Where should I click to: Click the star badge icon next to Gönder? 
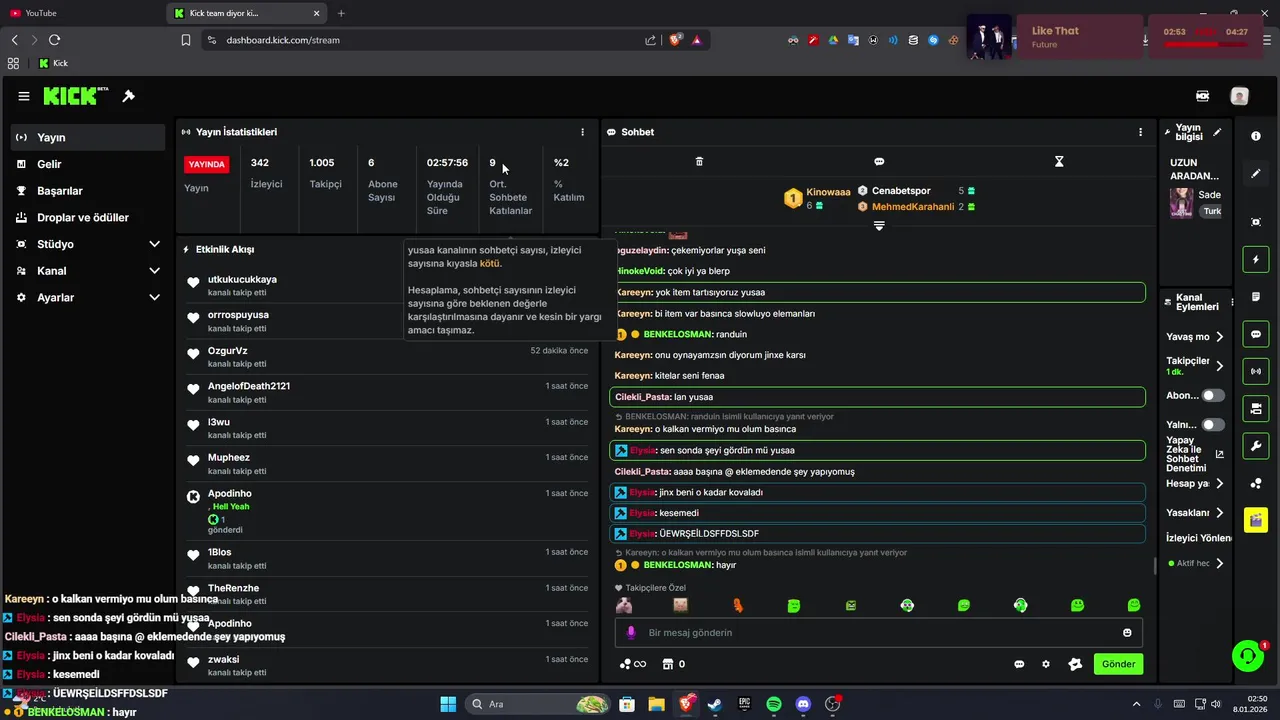point(1075,664)
